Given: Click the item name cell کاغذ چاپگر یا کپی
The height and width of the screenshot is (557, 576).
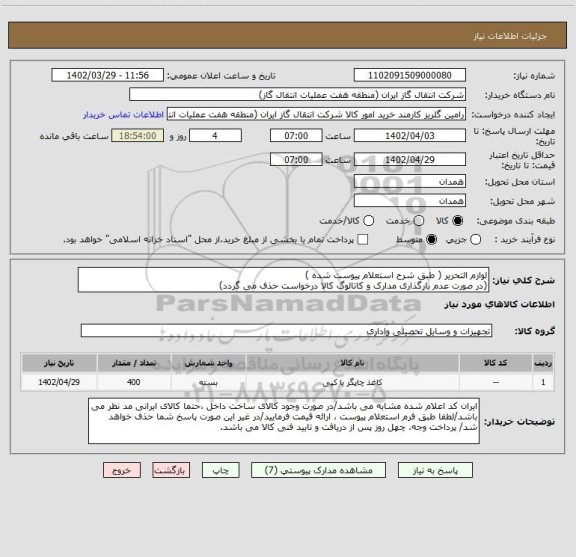Looking at the screenshot, I should click(352, 382).
